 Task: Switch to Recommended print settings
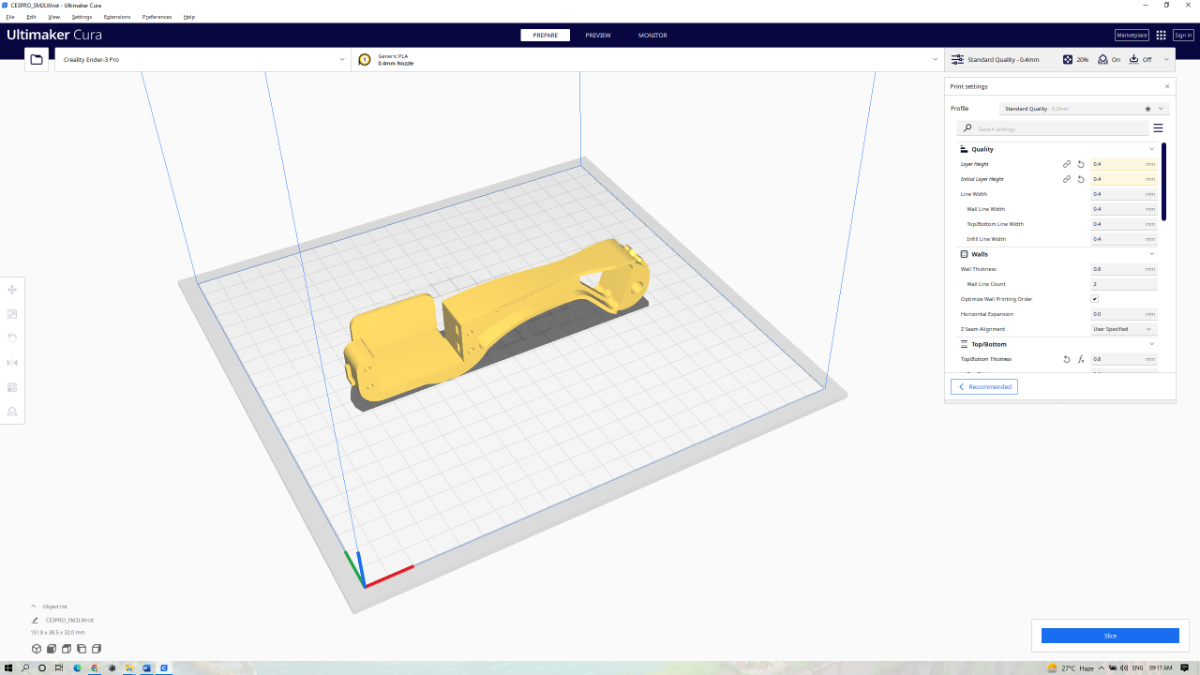pos(984,387)
